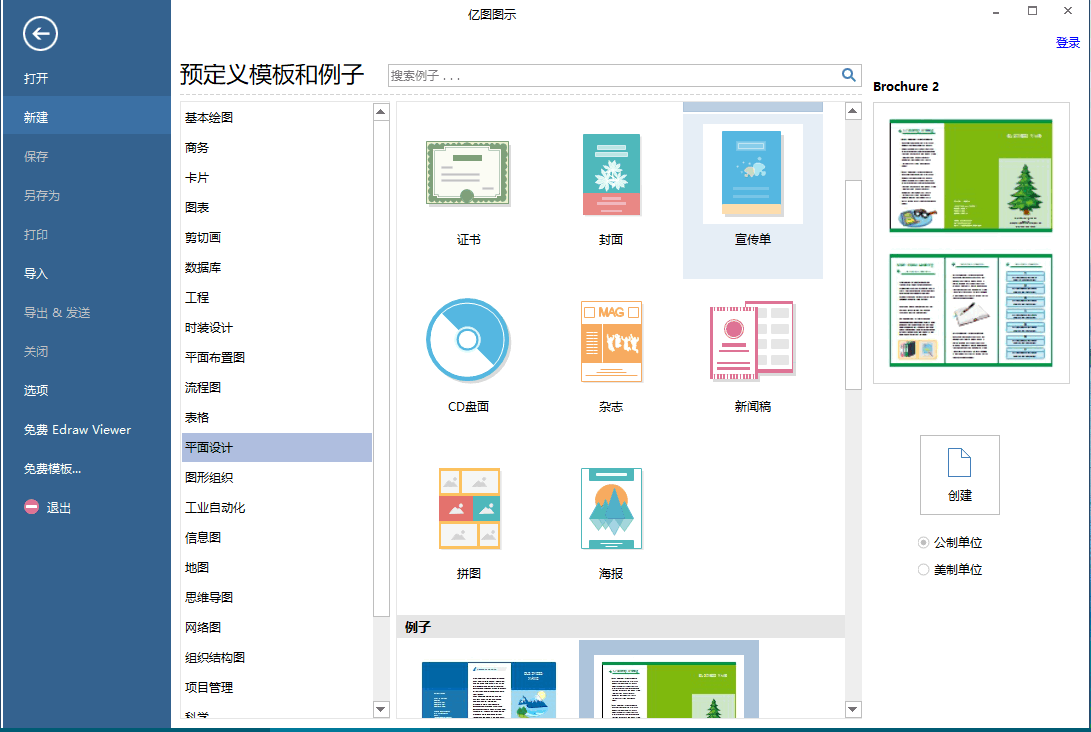Choose the 海报 poster template icon
Image resolution: width=1091 pixels, height=732 pixels.
(x=611, y=508)
